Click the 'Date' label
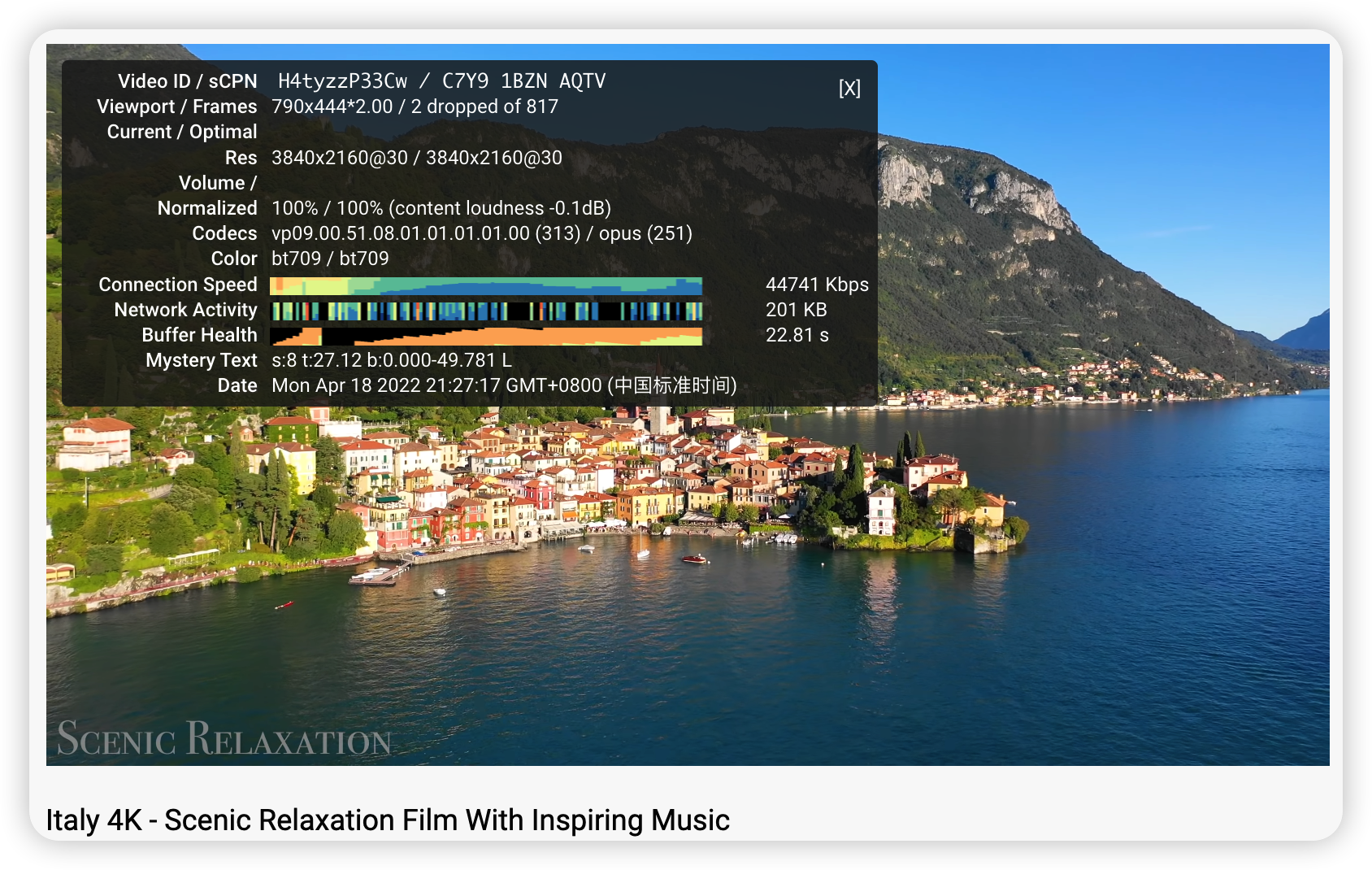 click(x=237, y=385)
